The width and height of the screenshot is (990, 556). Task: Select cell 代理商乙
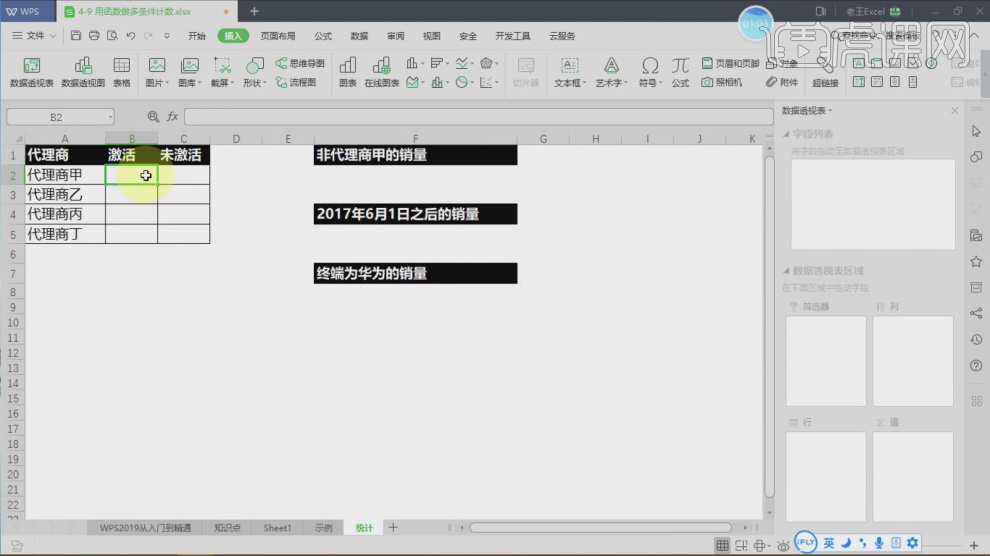pos(65,194)
